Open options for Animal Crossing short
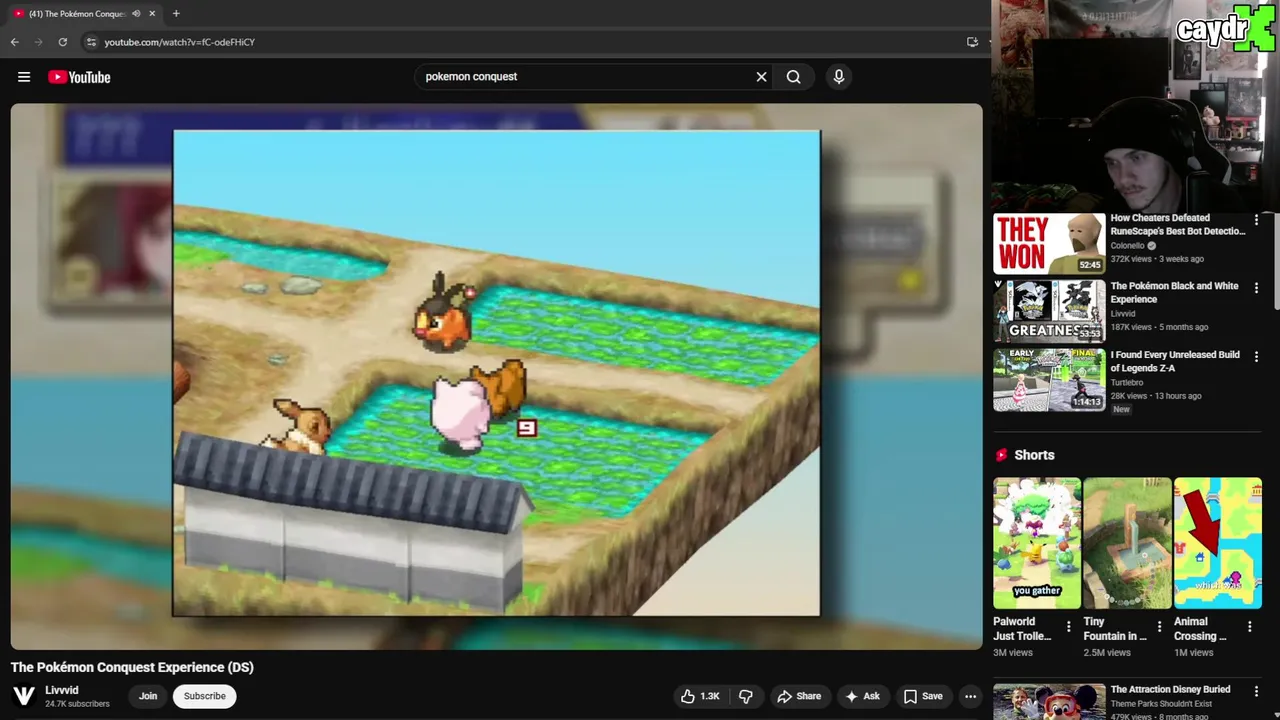 click(x=1249, y=627)
